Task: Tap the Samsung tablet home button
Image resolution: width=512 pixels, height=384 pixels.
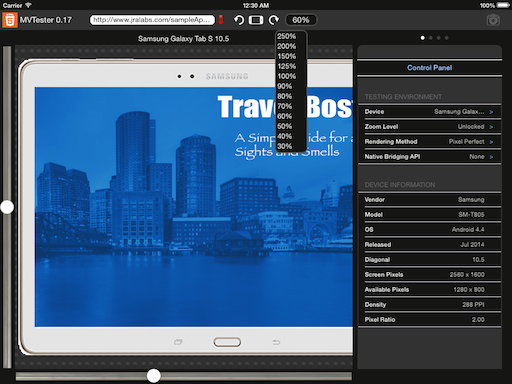Action: 227,342
